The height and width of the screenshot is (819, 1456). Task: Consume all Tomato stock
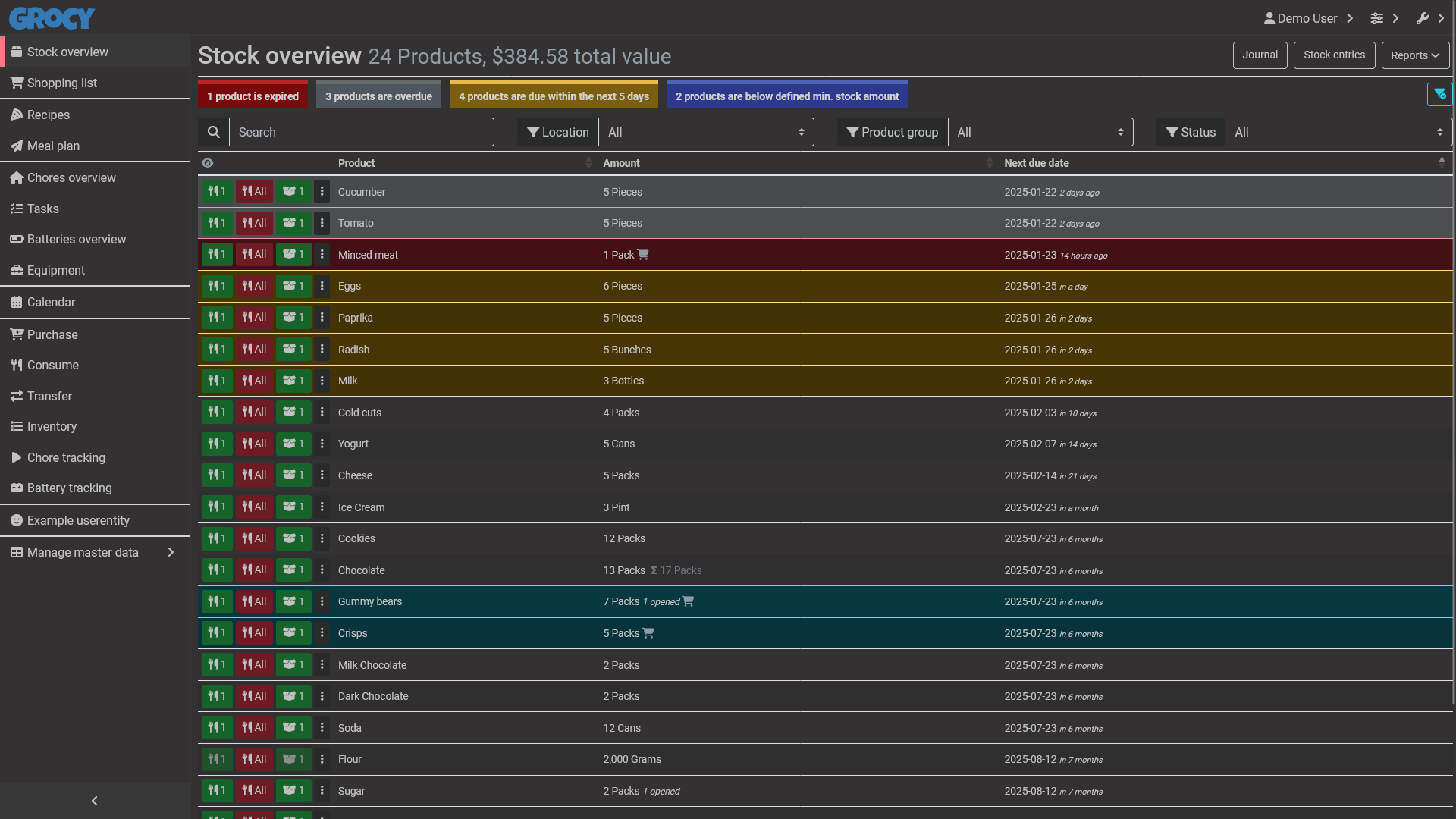pyautogui.click(x=254, y=224)
